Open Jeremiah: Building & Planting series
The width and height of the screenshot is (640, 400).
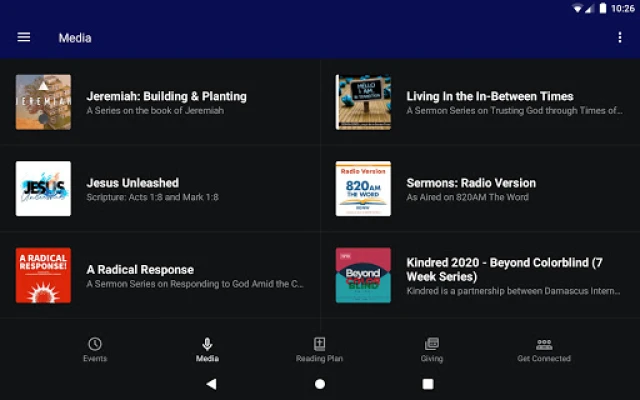pos(166,97)
